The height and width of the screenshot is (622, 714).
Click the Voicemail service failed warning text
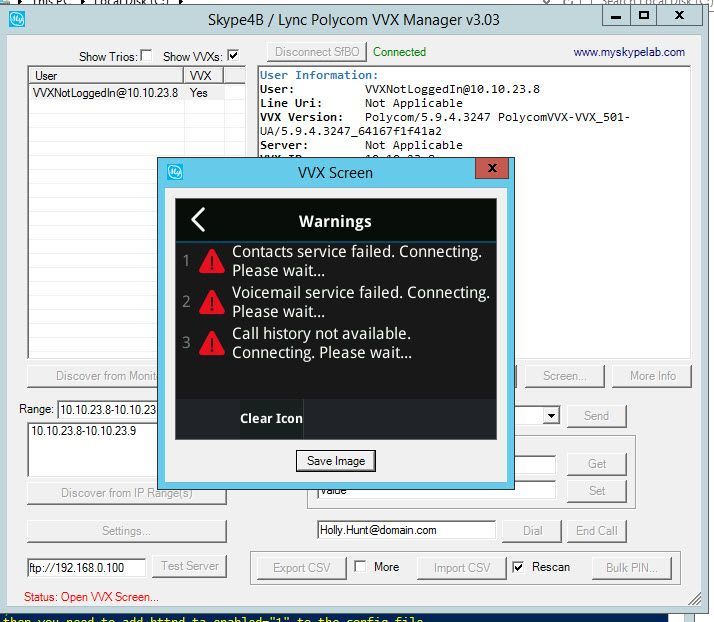pyautogui.click(x=361, y=302)
